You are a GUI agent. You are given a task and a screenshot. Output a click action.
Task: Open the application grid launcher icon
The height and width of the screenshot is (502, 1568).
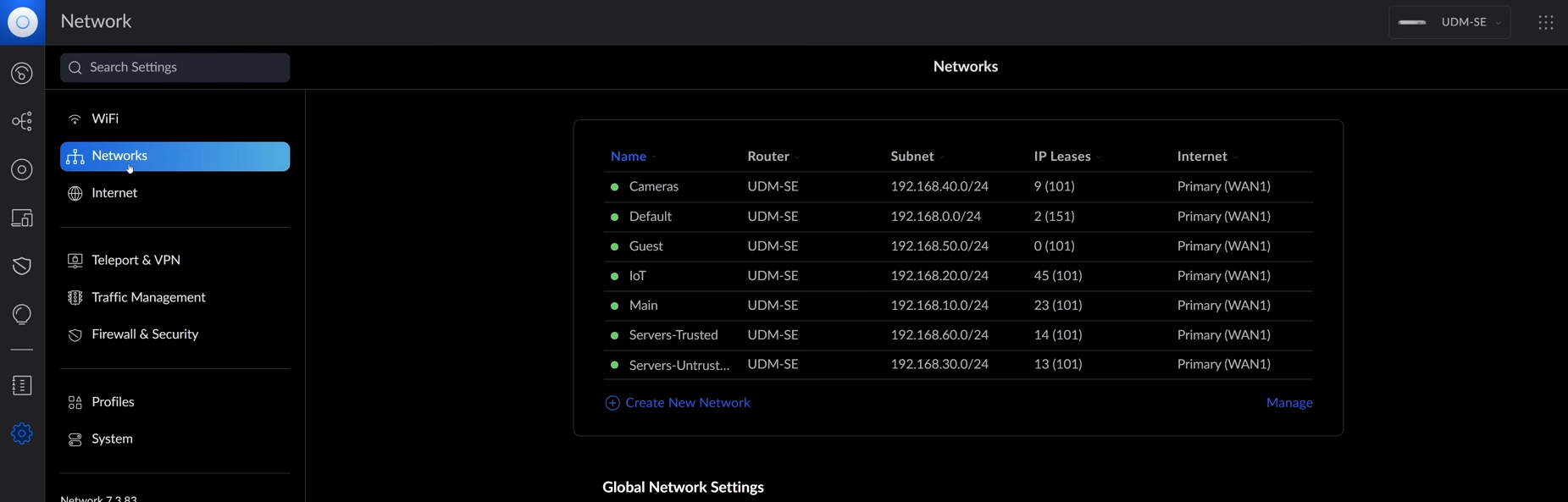coord(1546,22)
